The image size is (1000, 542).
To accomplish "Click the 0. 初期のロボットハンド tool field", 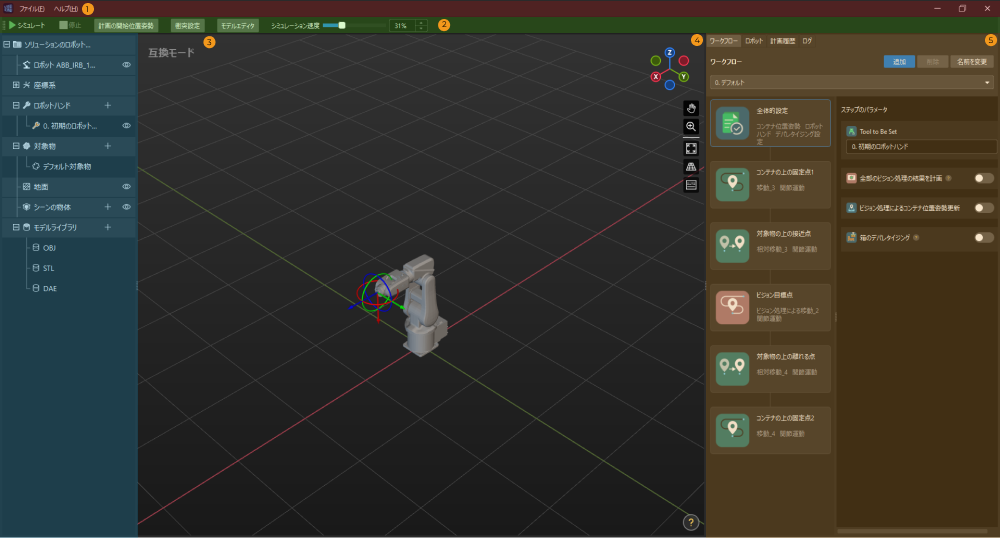I will pyautogui.click(x=922, y=147).
